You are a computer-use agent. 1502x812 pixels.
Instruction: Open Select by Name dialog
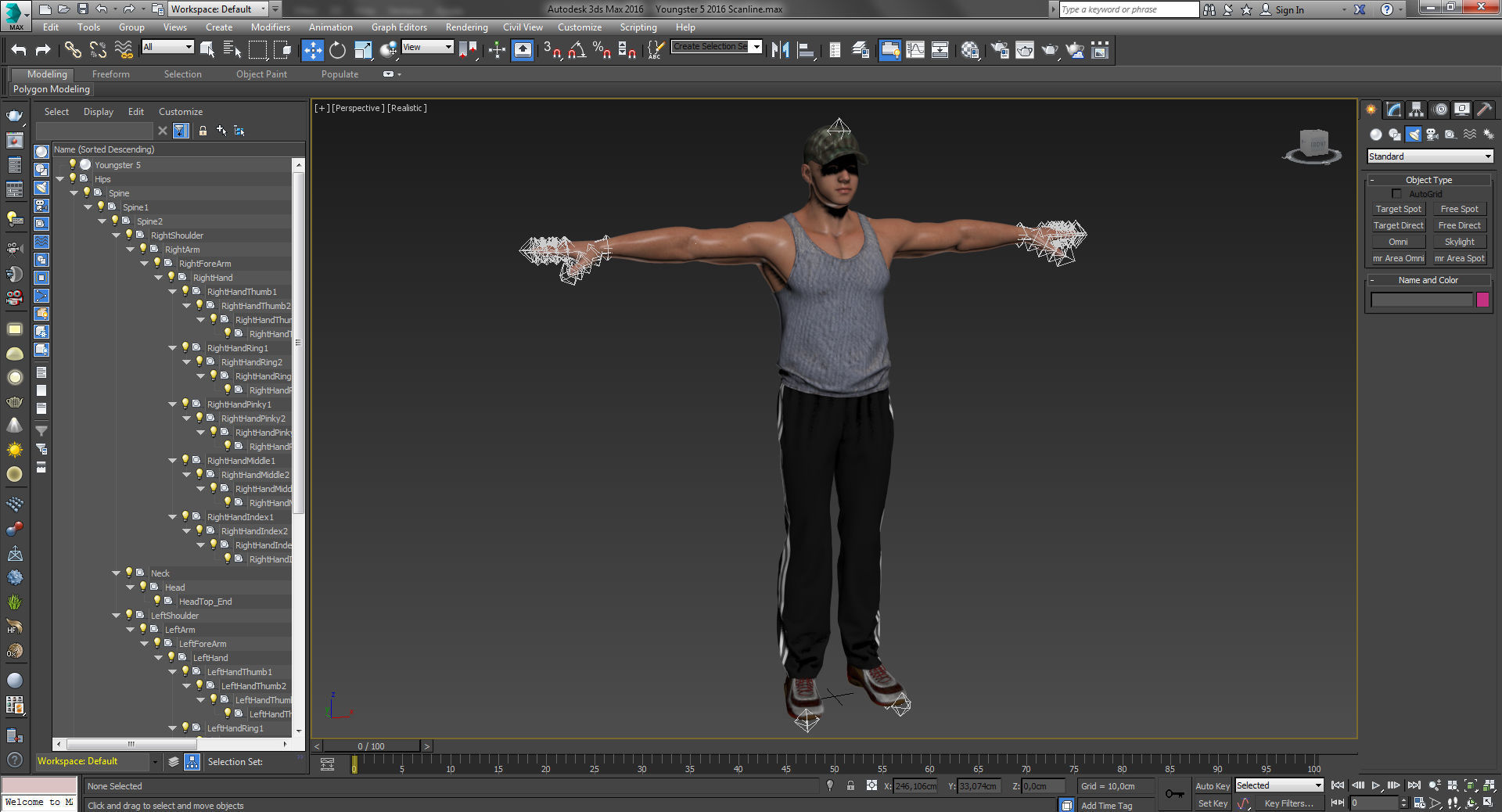(232, 50)
